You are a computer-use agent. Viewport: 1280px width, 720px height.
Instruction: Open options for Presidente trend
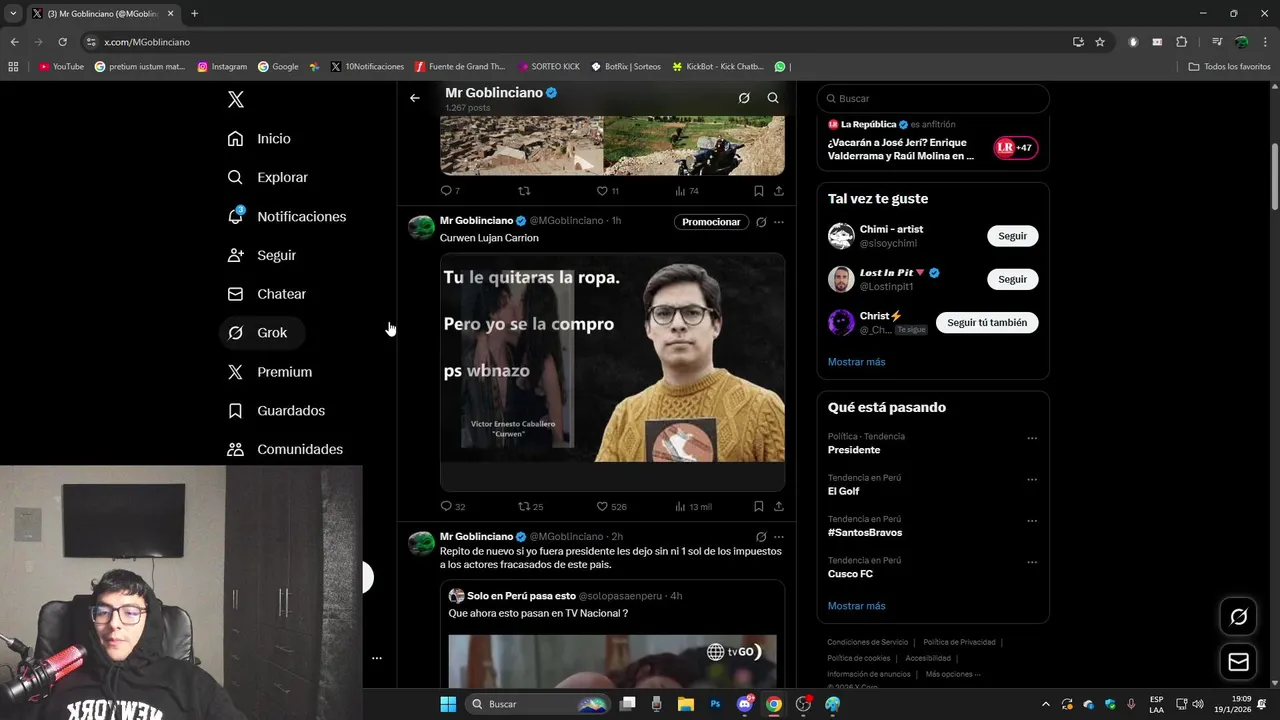(1032, 438)
